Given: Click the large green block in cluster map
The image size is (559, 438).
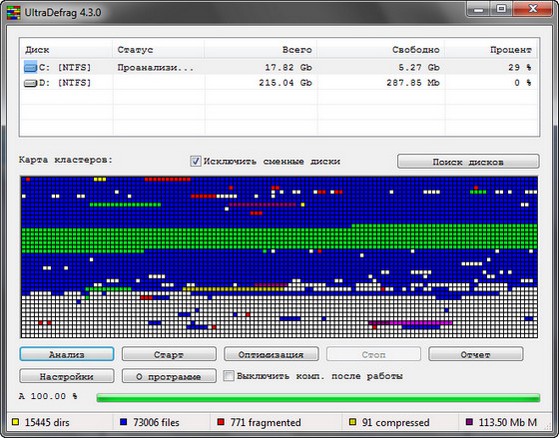Looking at the screenshot, I should pyautogui.click(x=279, y=238).
